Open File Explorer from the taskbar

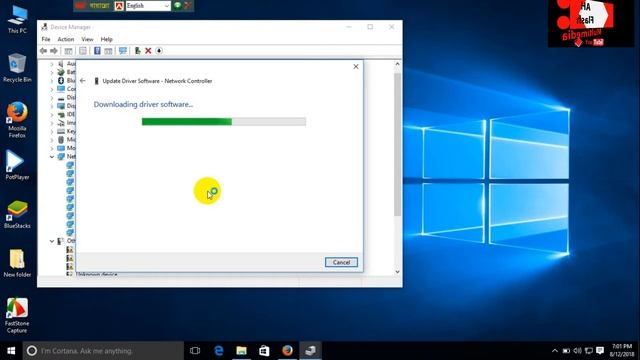click(x=242, y=351)
